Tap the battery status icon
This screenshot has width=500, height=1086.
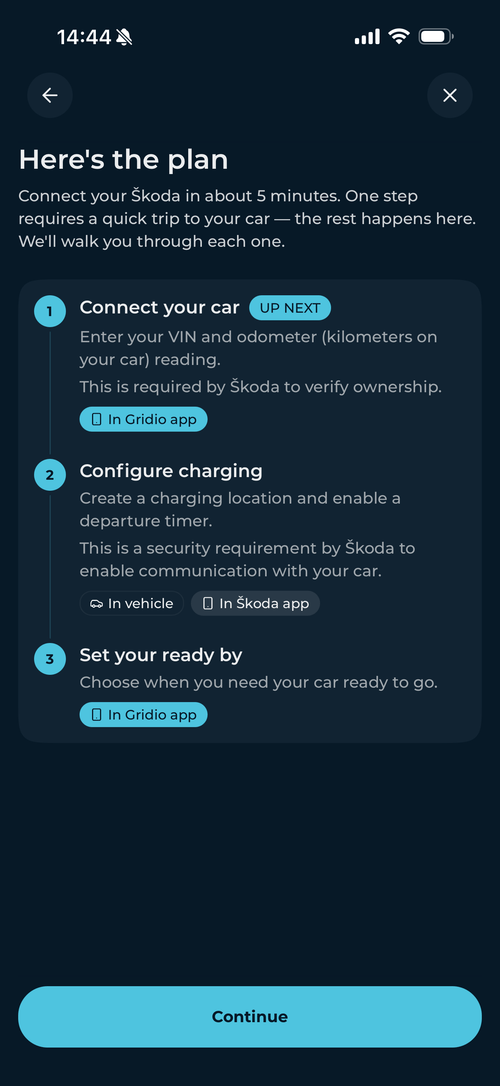(x=436, y=37)
